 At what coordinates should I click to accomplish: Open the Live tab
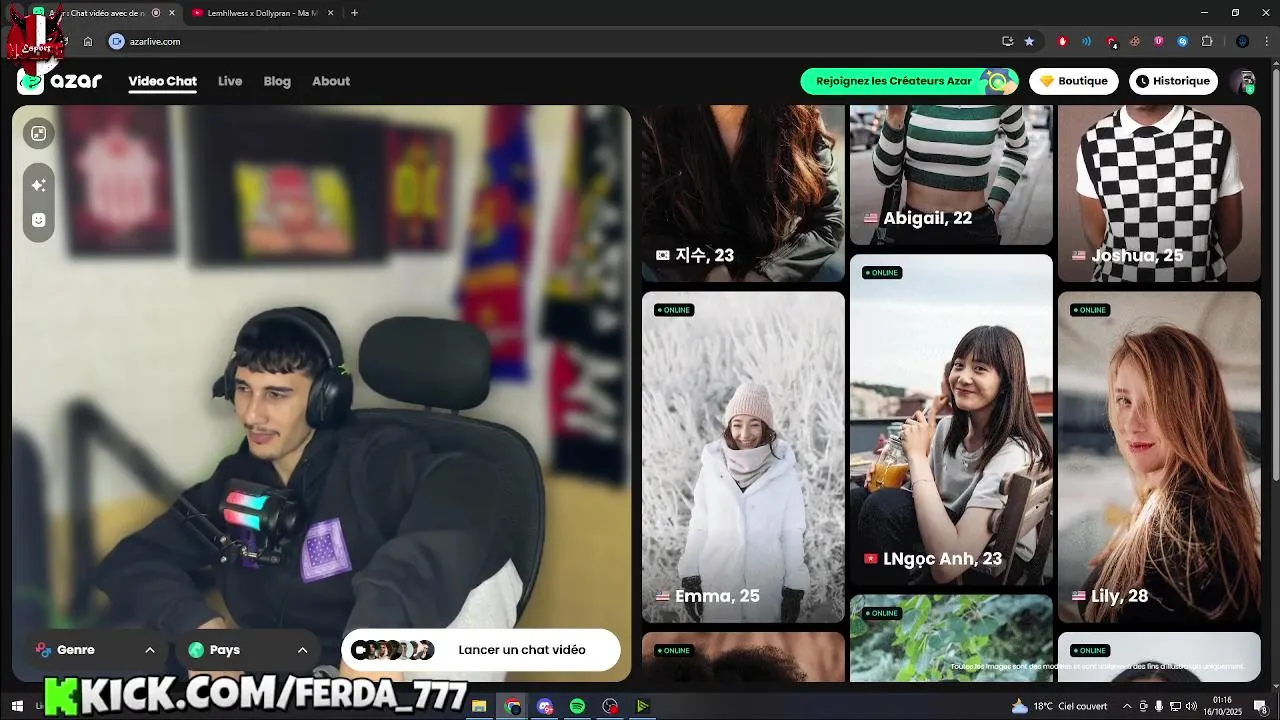pyautogui.click(x=230, y=81)
